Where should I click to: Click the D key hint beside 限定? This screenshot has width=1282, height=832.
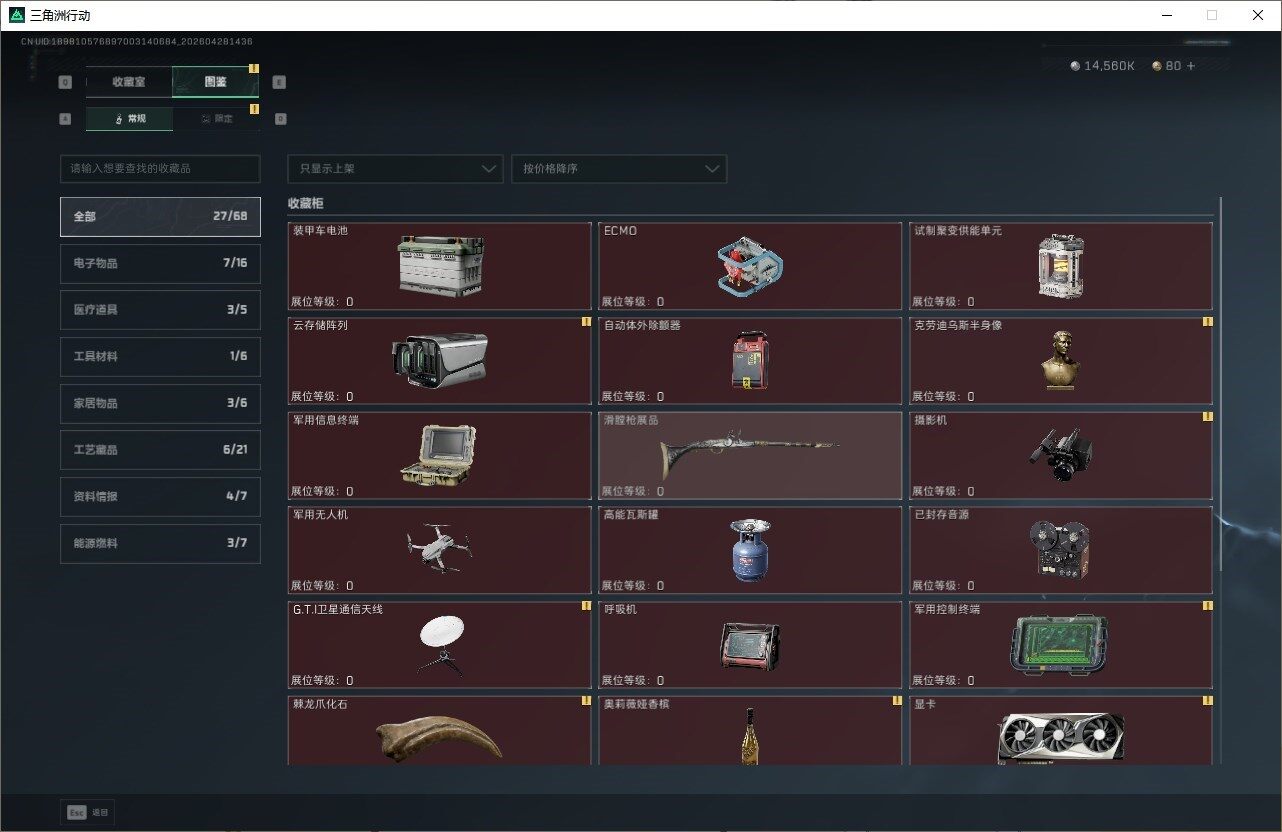280,119
